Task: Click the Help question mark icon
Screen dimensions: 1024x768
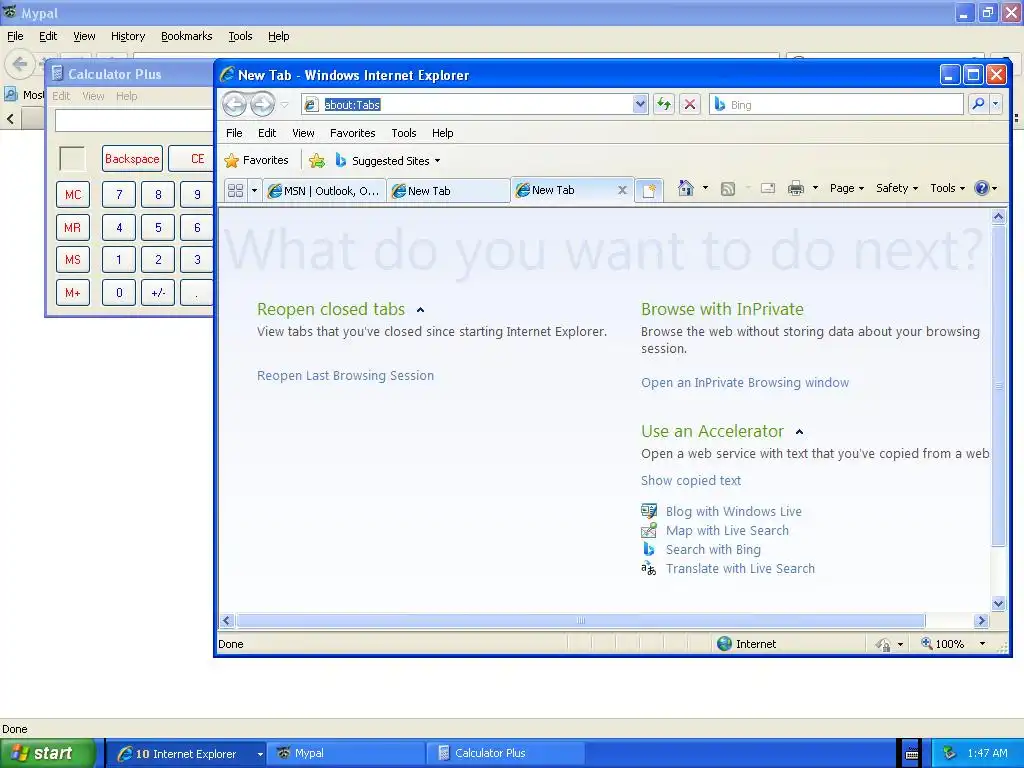Action: [981, 188]
